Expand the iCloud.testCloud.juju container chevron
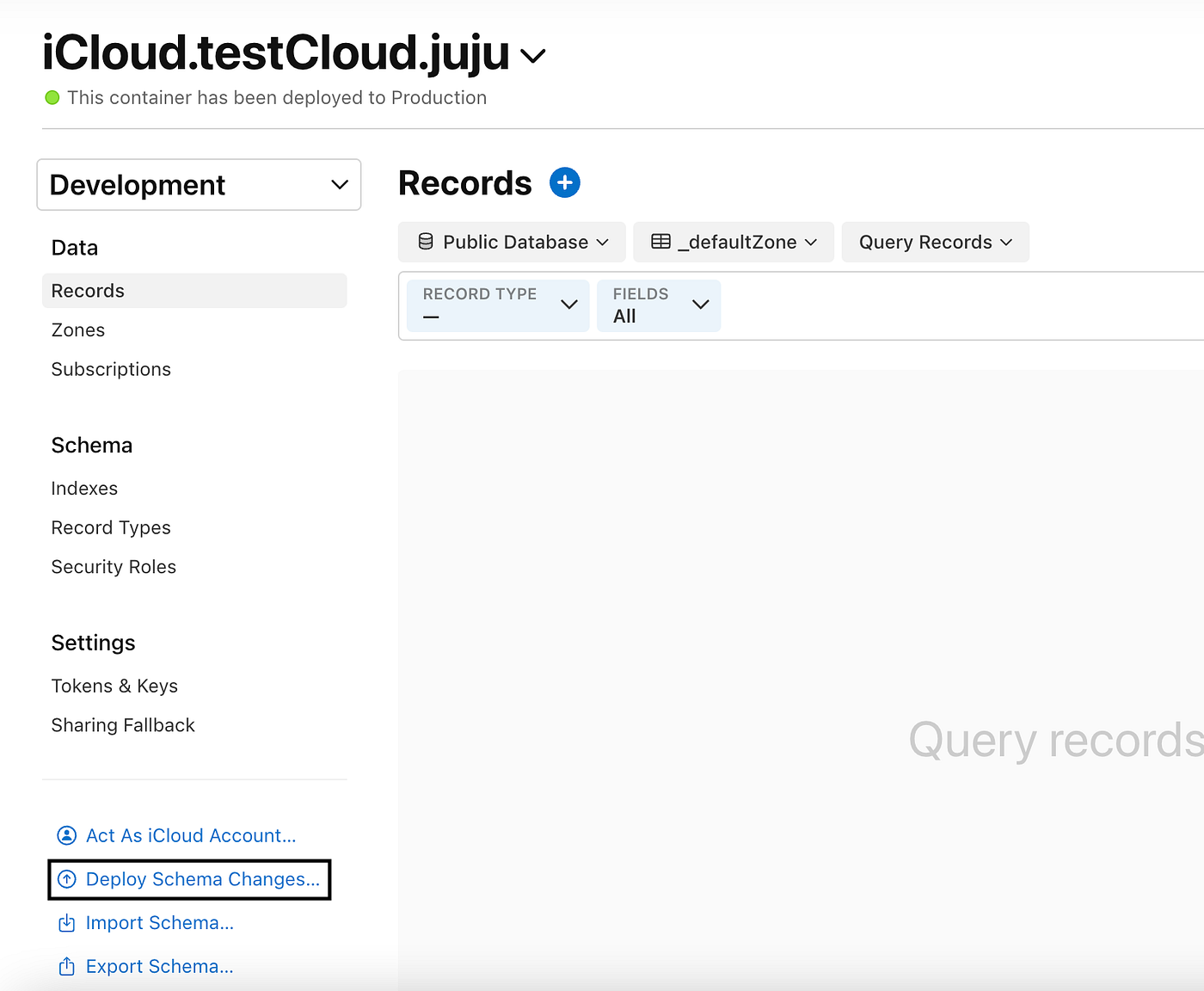Image resolution: width=1204 pixels, height=991 pixels. point(532,57)
